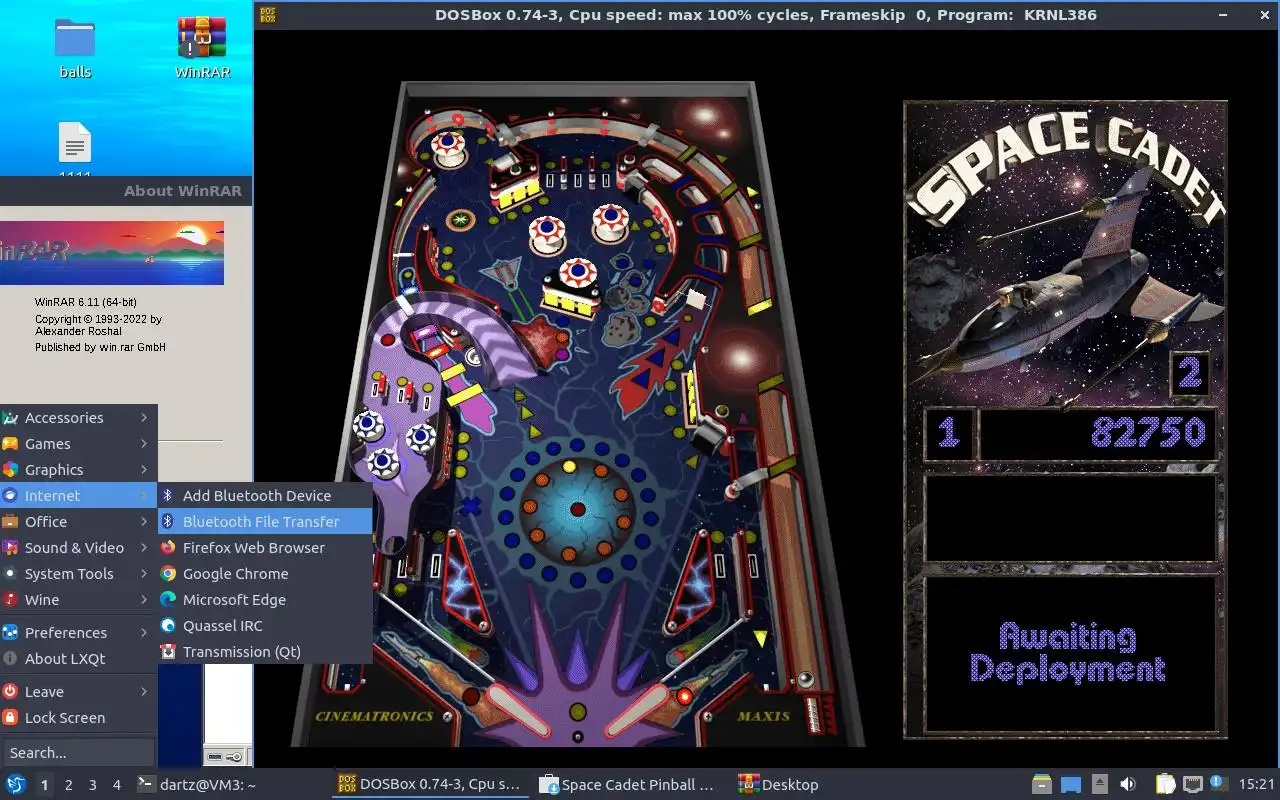Click the ball number 2 indicator

(1190, 375)
